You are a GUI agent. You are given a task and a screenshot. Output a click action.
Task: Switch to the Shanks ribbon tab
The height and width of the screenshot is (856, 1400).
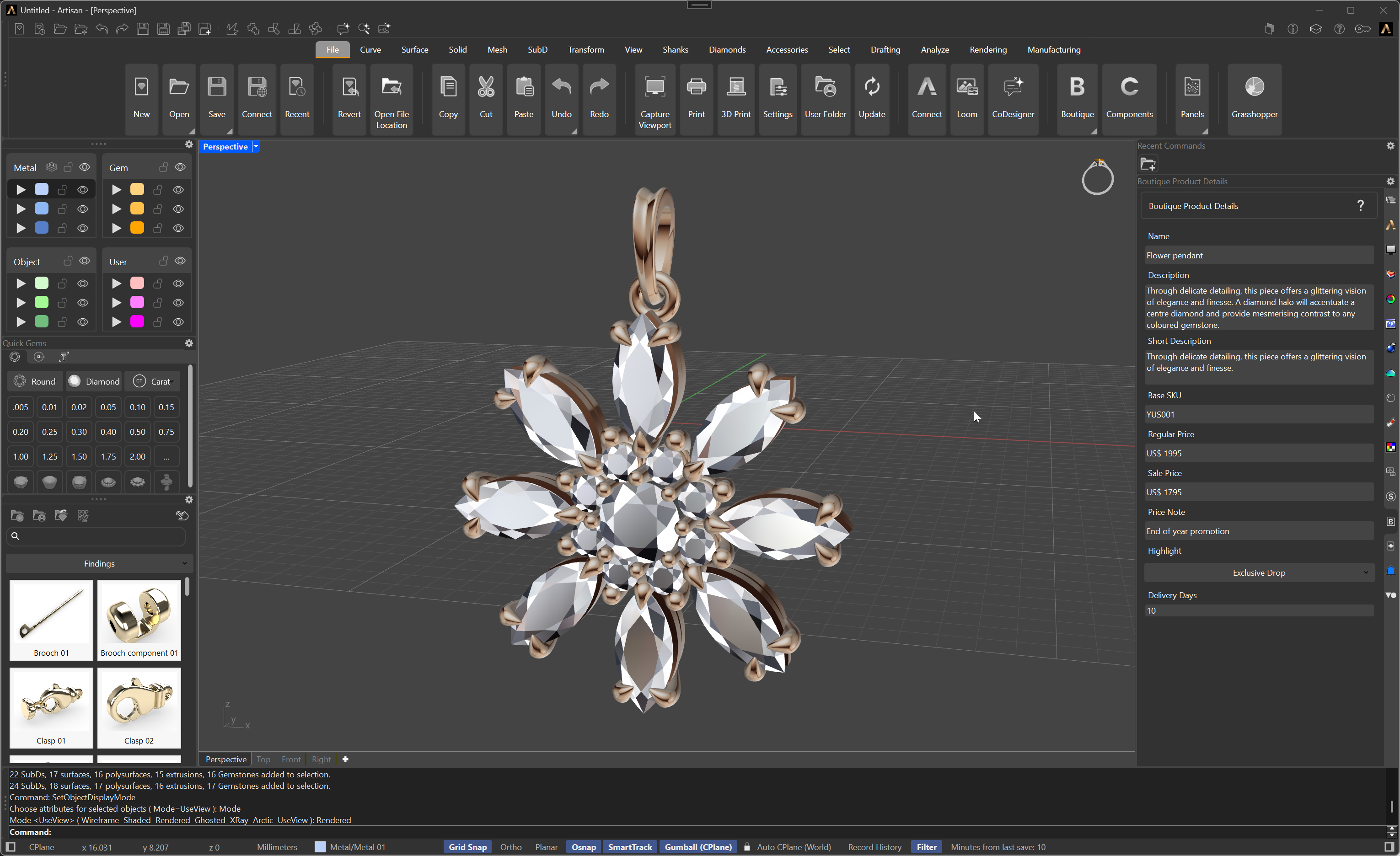(x=675, y=49)
